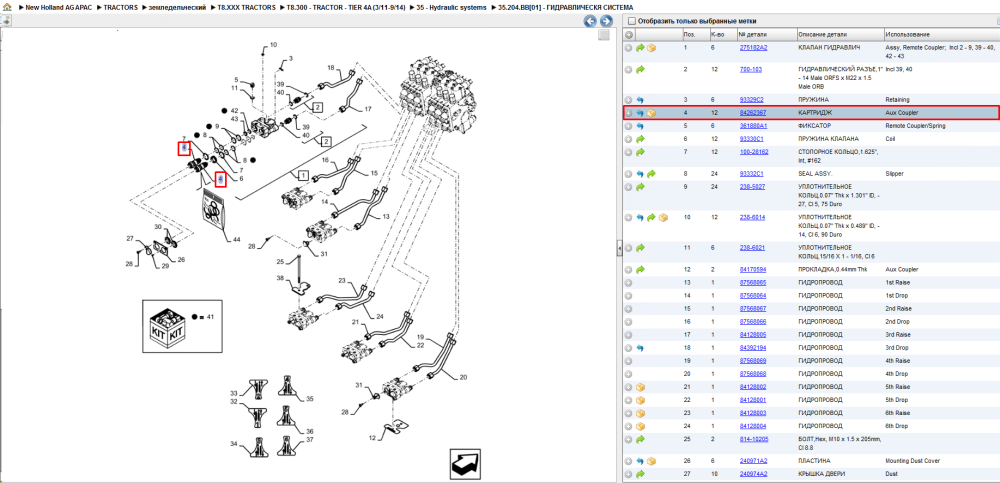Click box icon in row 84128004

tap(640, 426)
